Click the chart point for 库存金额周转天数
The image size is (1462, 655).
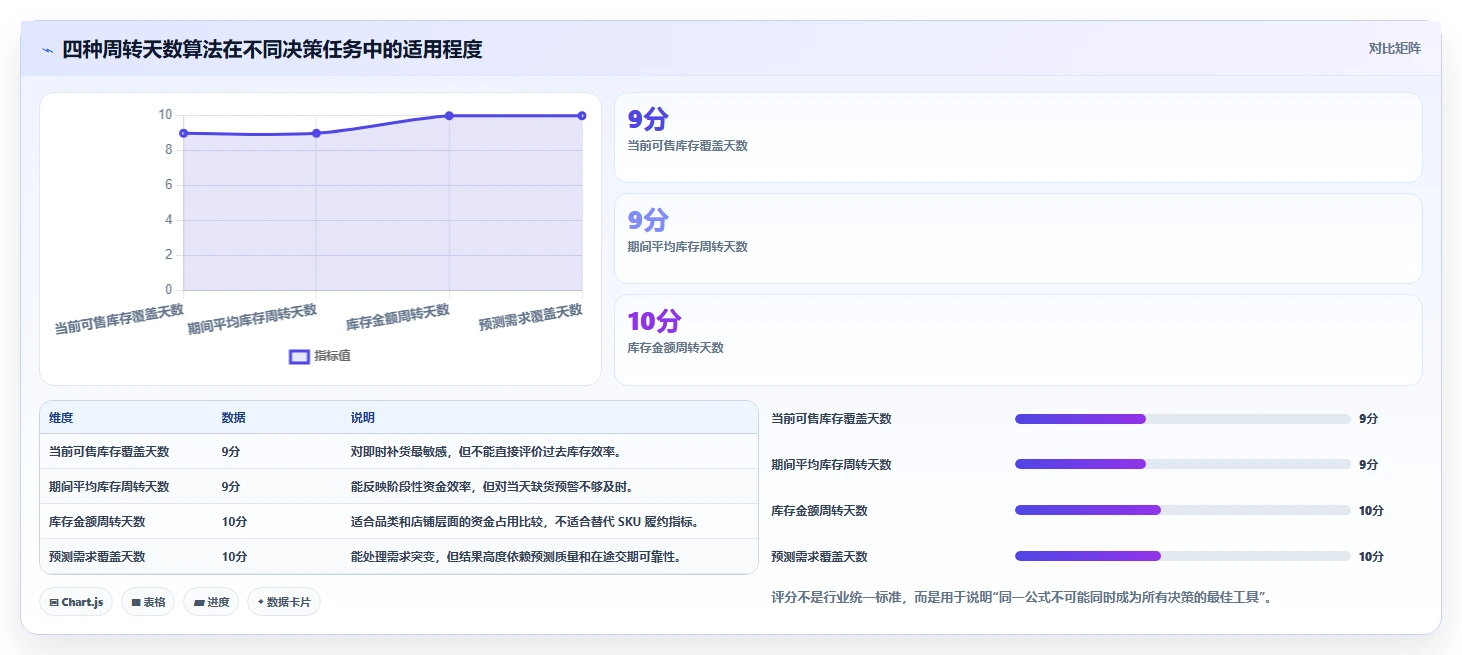coord(449,116)
